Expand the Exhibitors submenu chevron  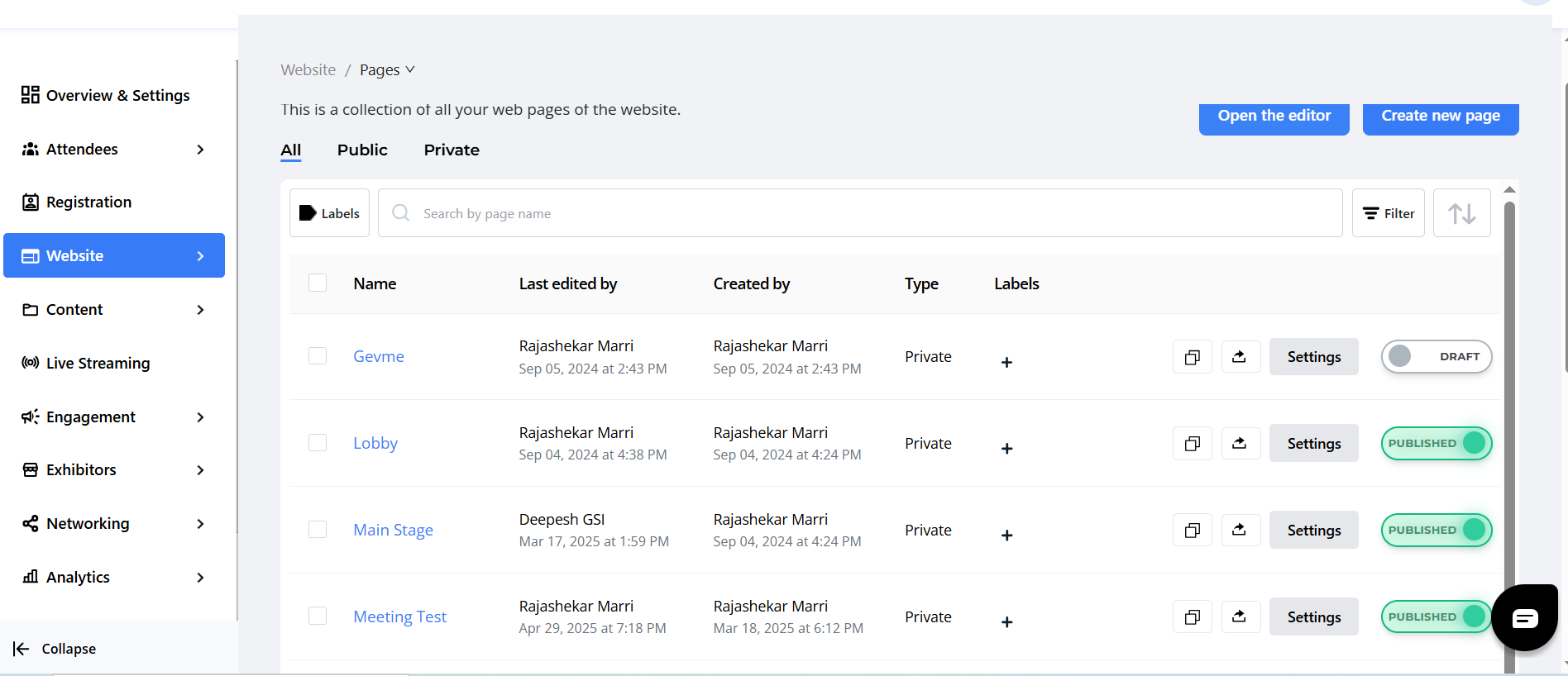(x=200, y=470)
